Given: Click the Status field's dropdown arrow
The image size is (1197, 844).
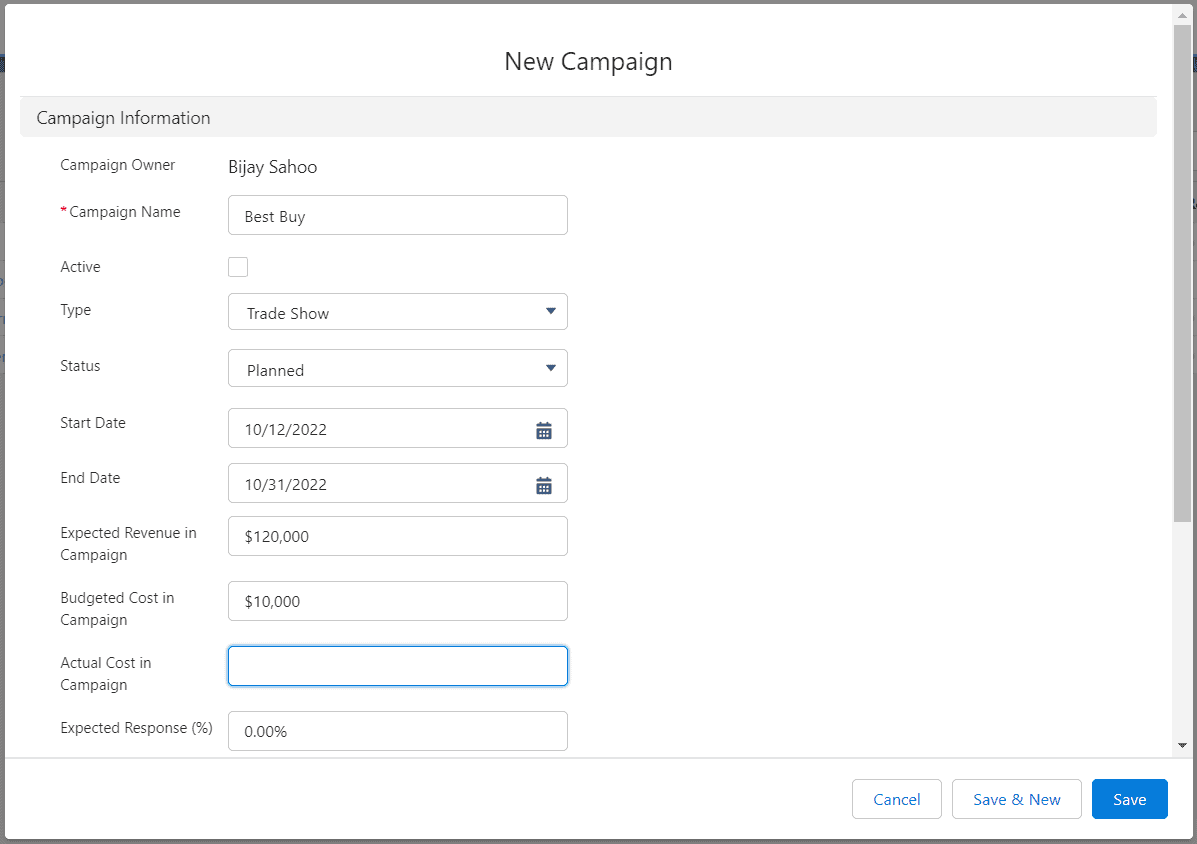Looking at the screenshot, I should point(551,368).
